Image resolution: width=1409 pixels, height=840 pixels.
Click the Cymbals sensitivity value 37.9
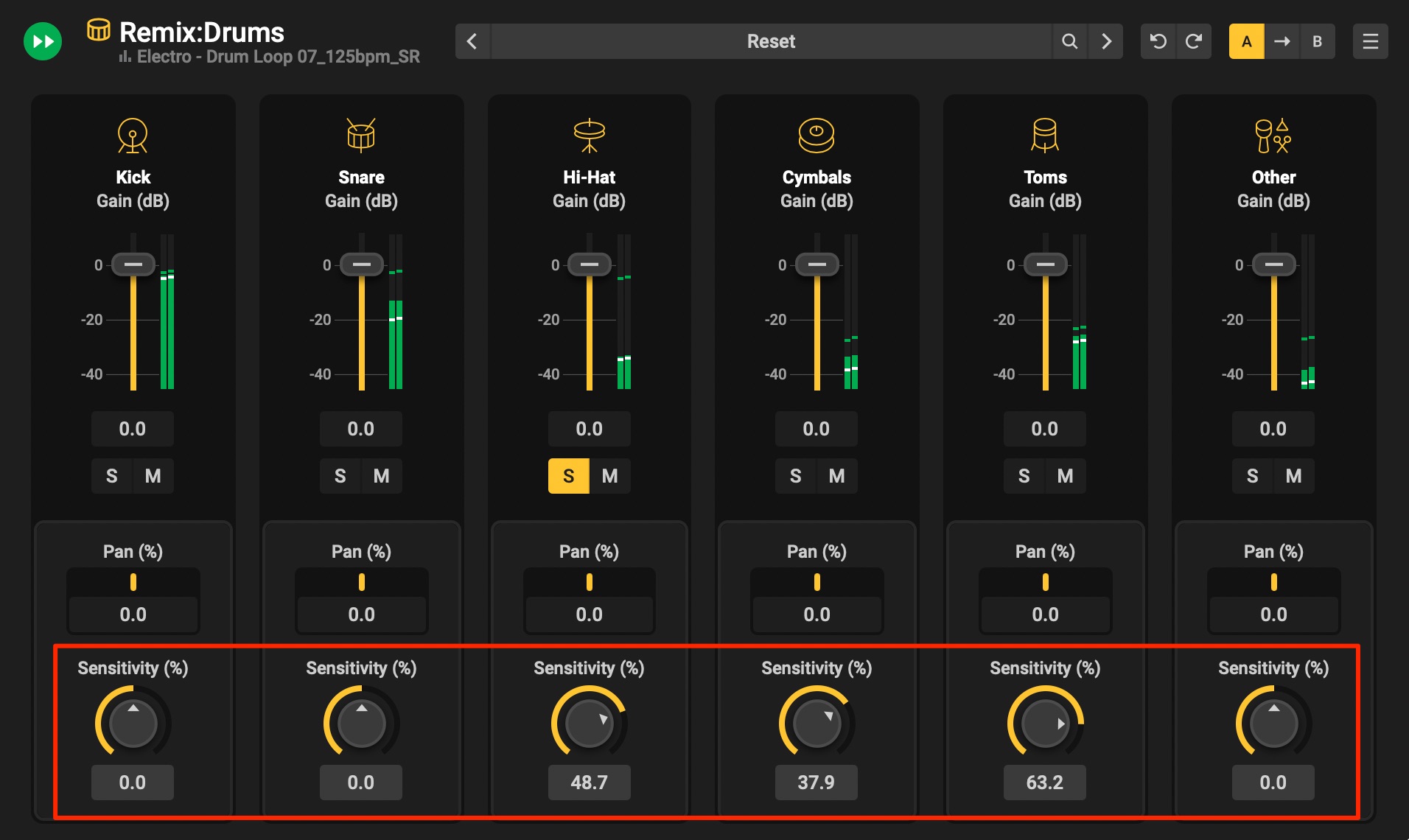click(x=817, y=783)
